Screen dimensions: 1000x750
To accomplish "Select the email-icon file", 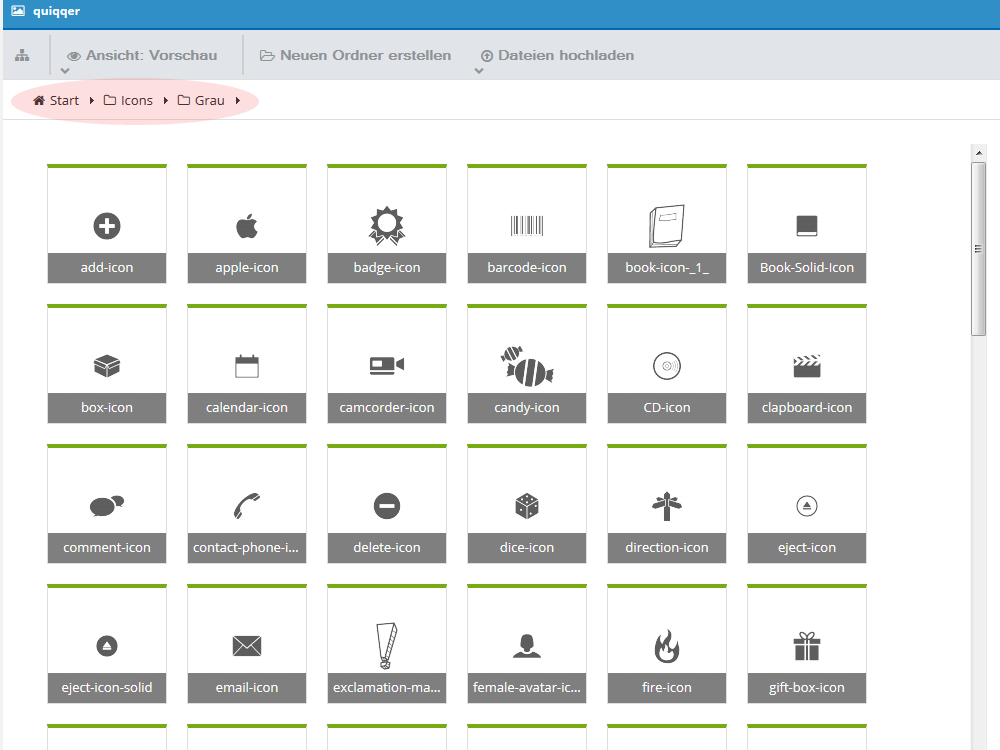I will pyautogui.click(x=247, y=643).
